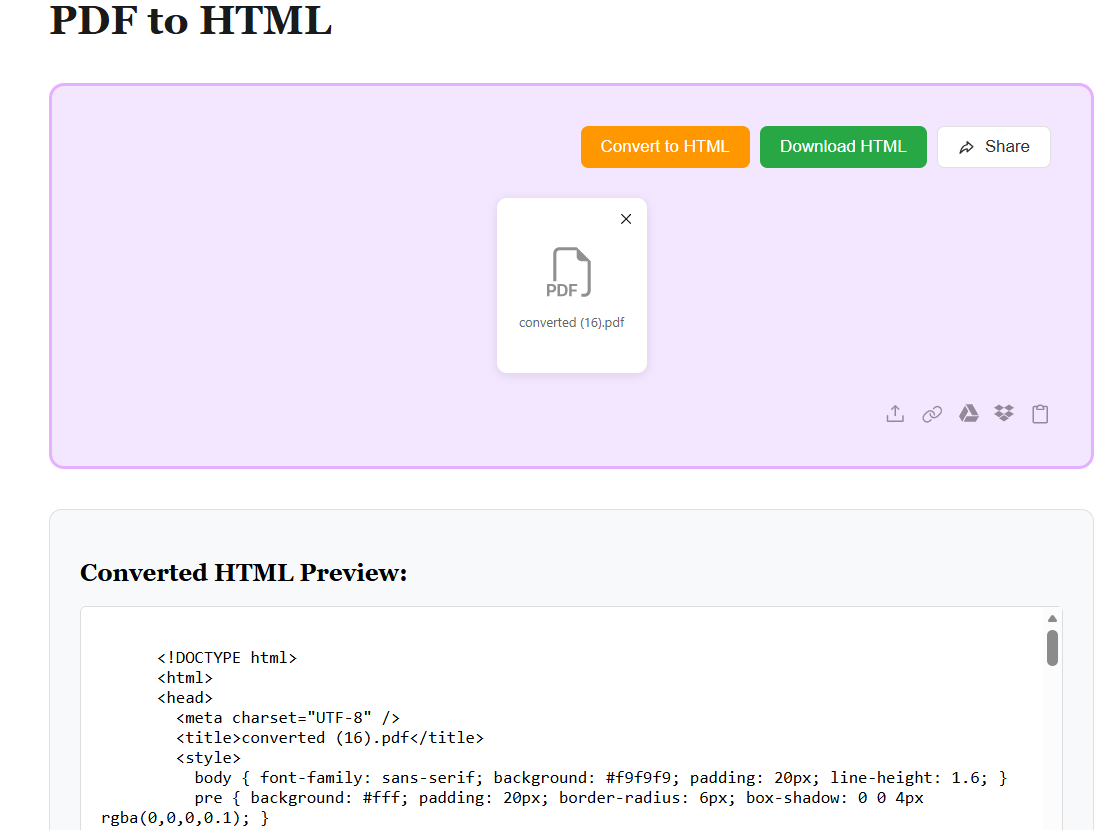Click the DOCTYPE html line in preview
Screen dimensions: 1115x830
[227, 658]
